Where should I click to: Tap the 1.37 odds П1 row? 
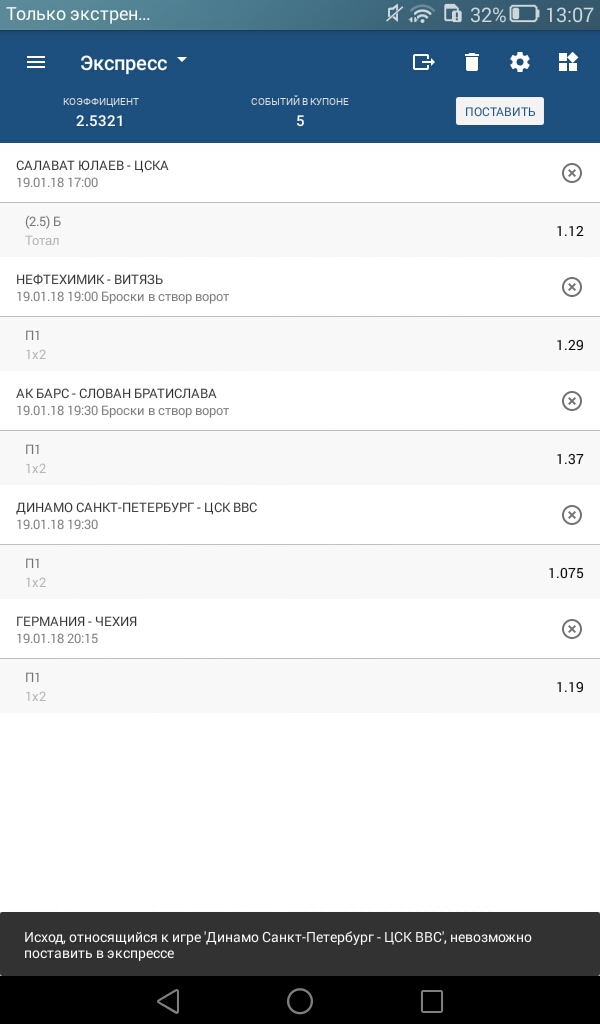click(x=300, y=459)
